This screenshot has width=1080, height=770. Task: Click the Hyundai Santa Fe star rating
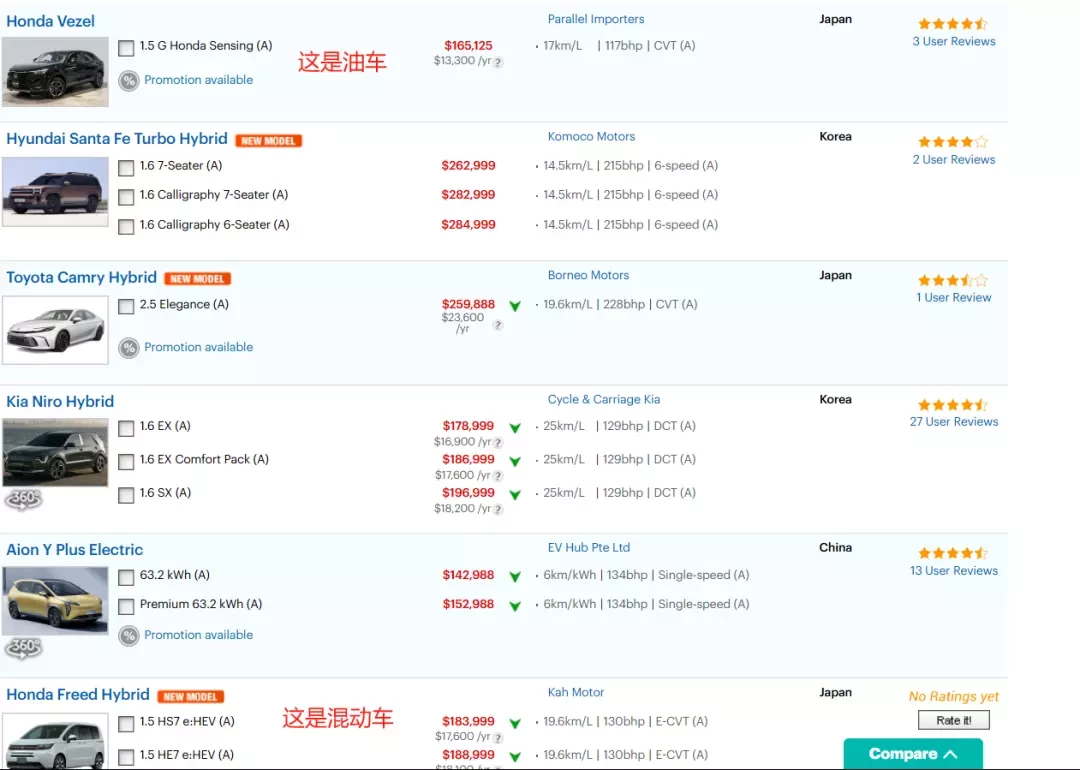953,142
